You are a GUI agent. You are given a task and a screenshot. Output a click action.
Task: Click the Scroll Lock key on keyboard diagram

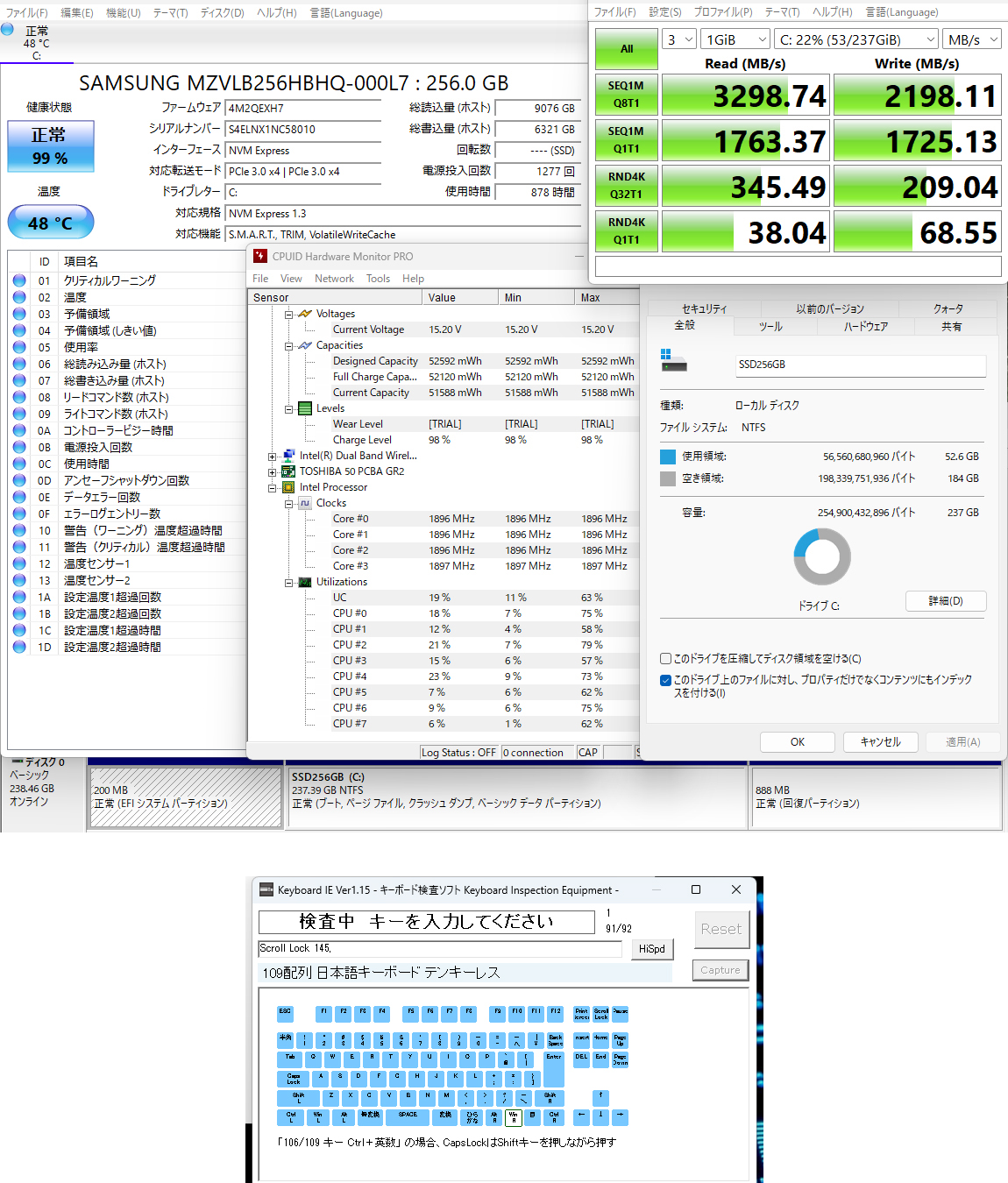coord(601,1014)
